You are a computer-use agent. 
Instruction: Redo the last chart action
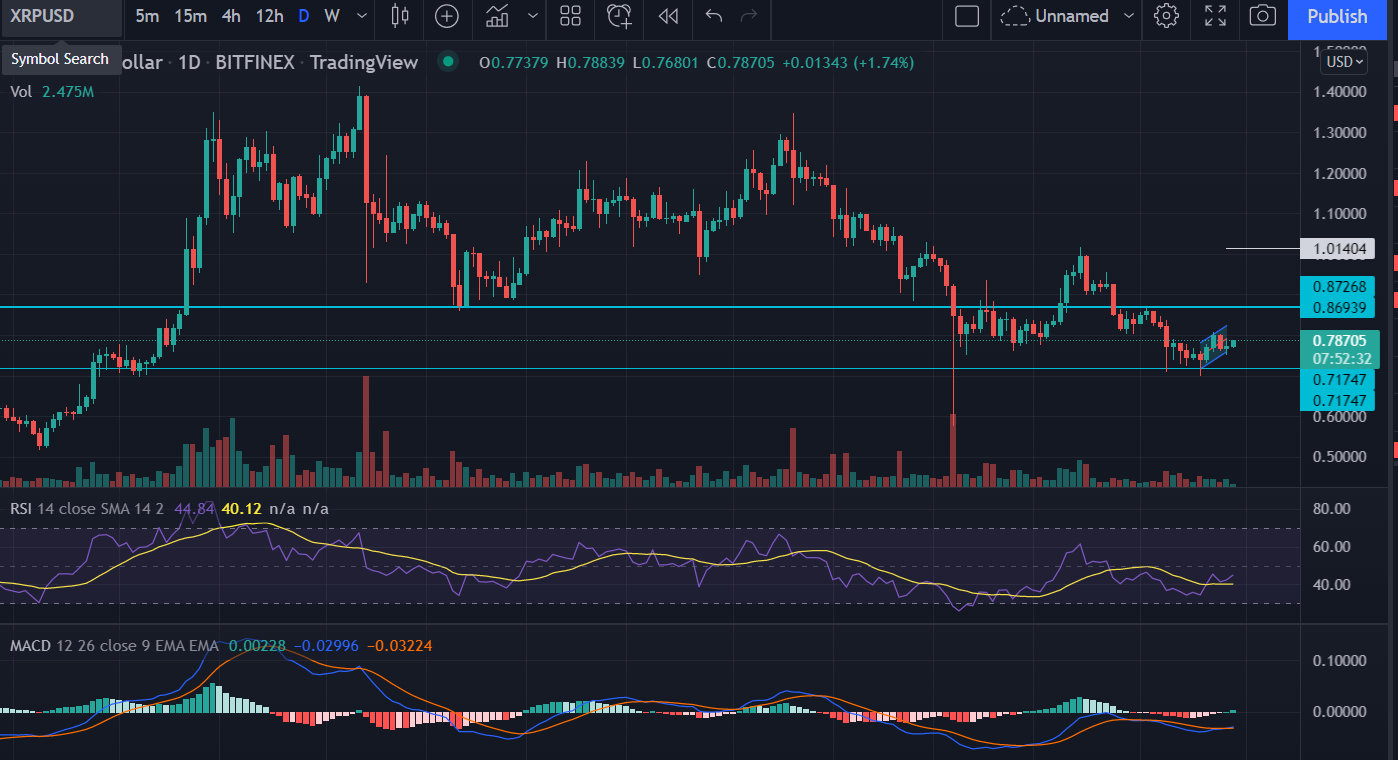pyautogui.click(x=748, y=16)
